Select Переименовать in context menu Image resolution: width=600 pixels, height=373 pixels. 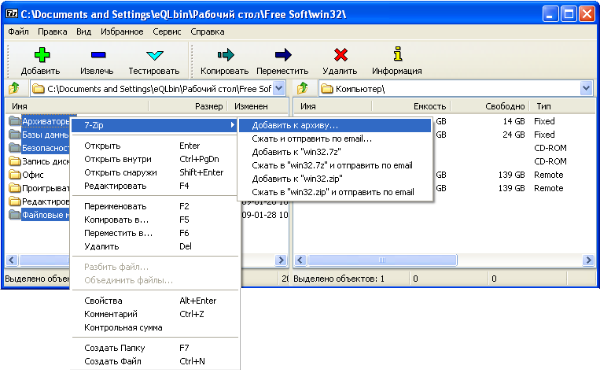click(x=155, y=206)
